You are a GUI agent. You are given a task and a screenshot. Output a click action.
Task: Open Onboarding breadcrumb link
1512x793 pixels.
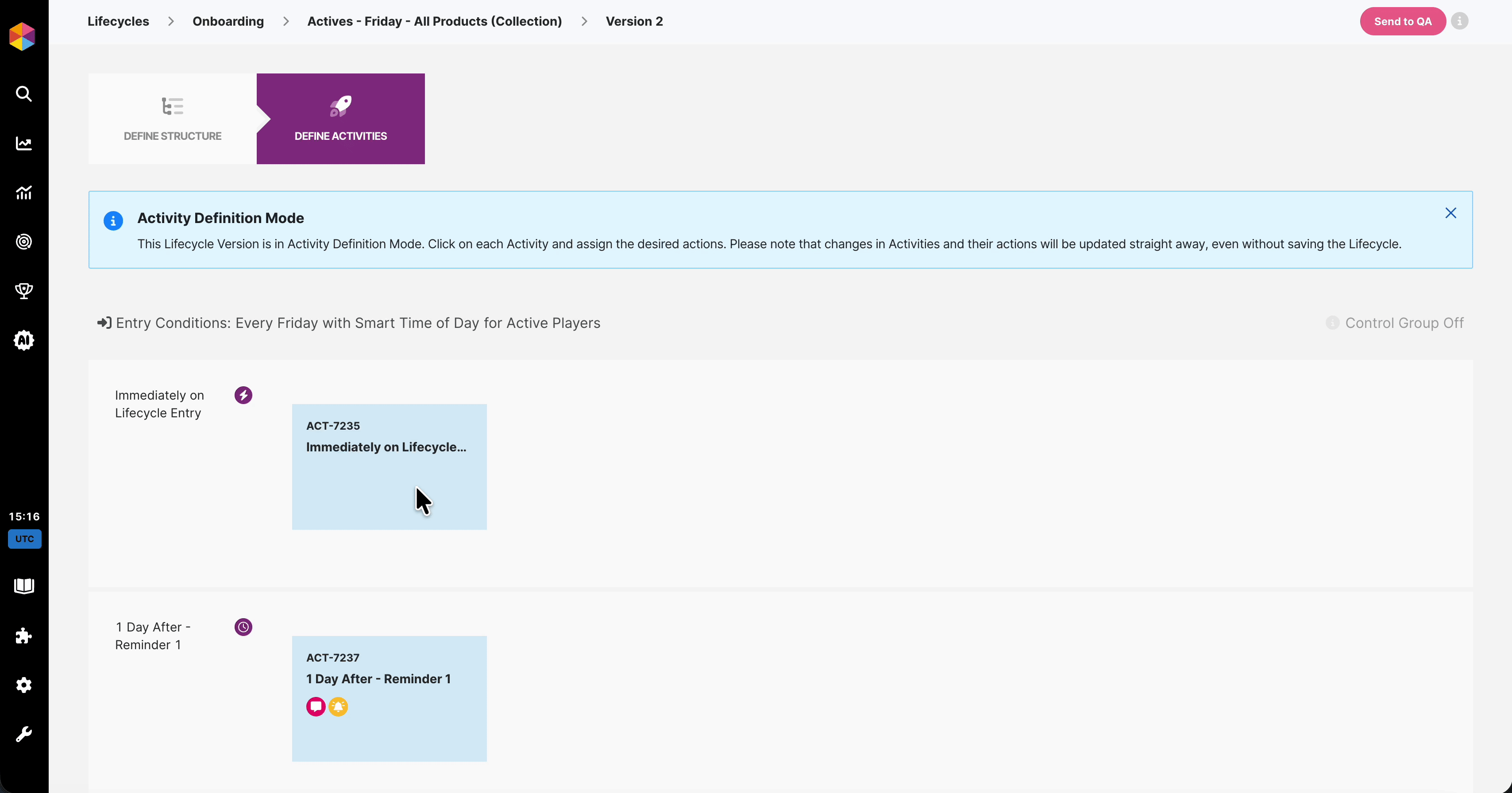(228, 21)
